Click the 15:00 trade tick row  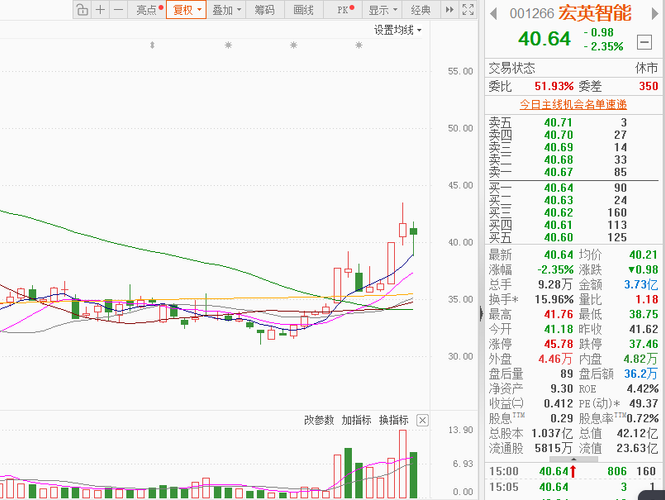tap(574, 471)
